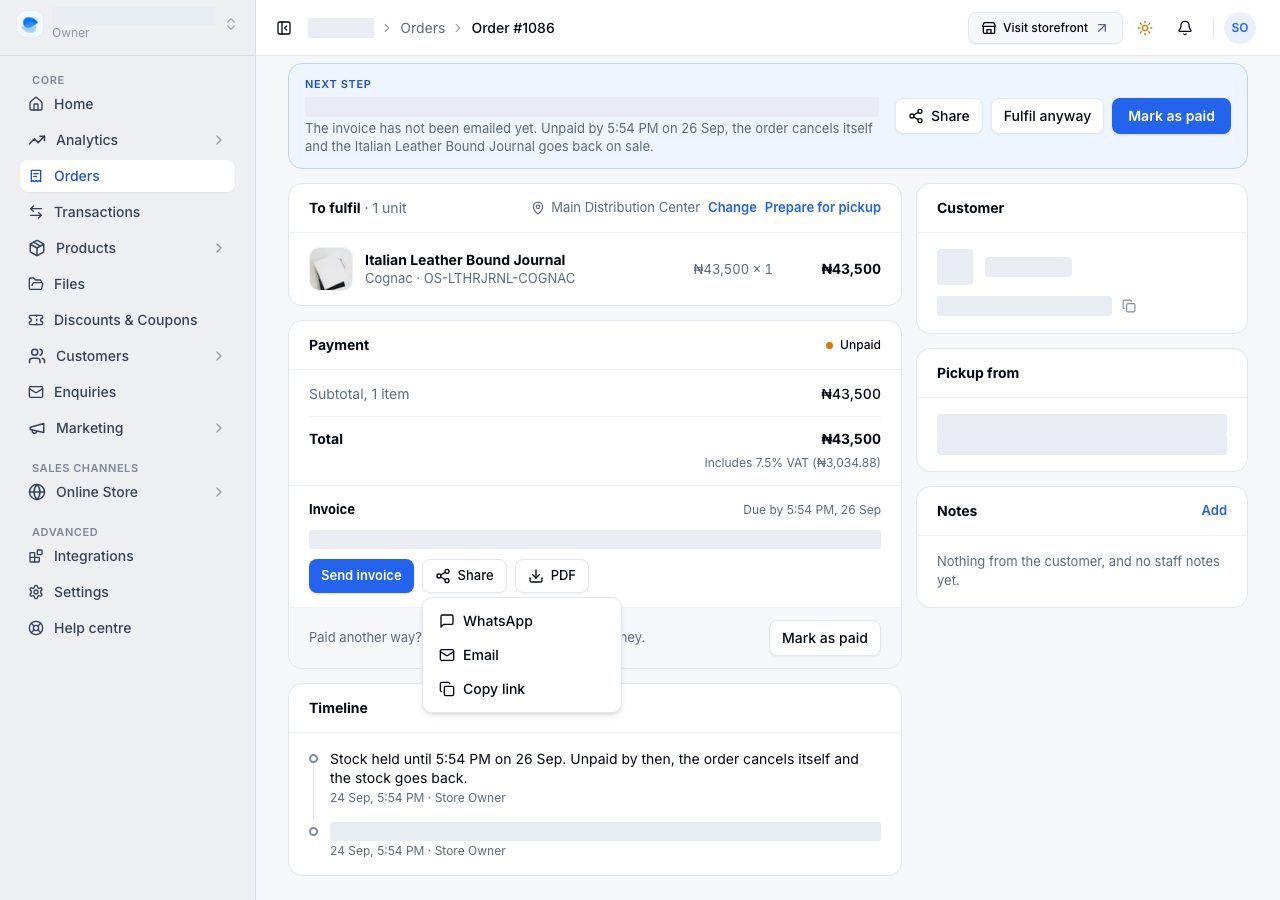Open the Help centre
Screen dimensions: 1280x900
pos(127,628)
